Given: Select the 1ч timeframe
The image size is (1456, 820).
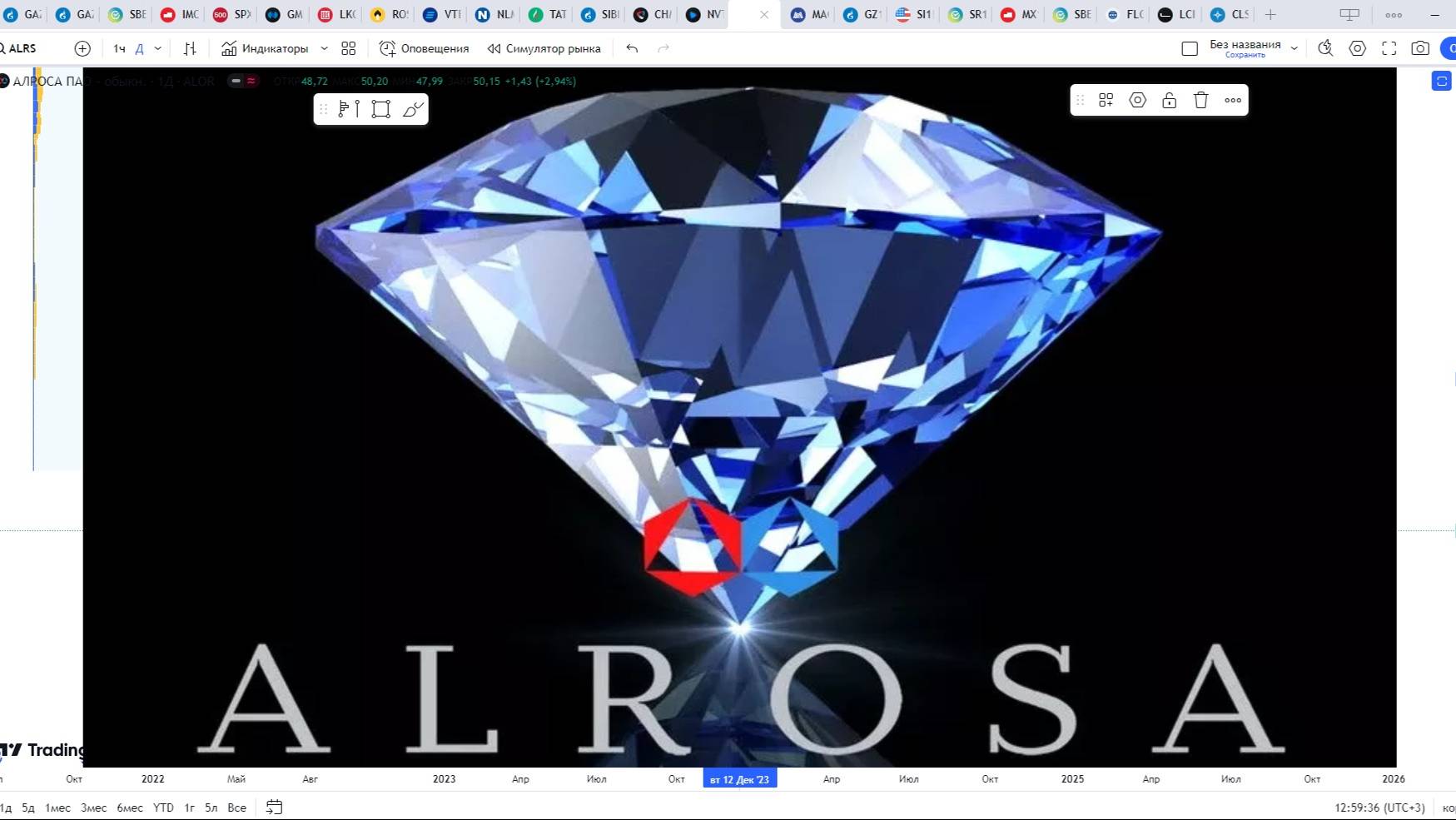Looking at the screenshot, I should 119,48.
